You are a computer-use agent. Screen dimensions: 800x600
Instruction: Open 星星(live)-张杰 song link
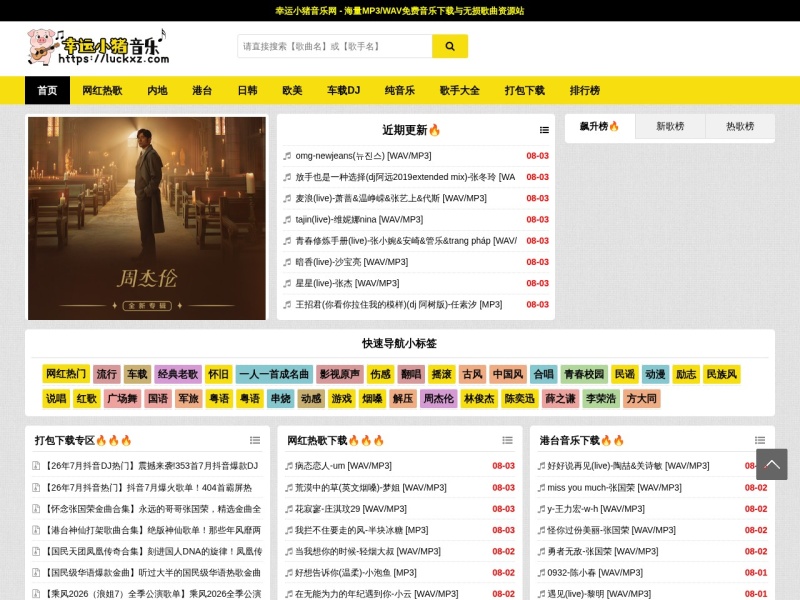coord(347,284)
